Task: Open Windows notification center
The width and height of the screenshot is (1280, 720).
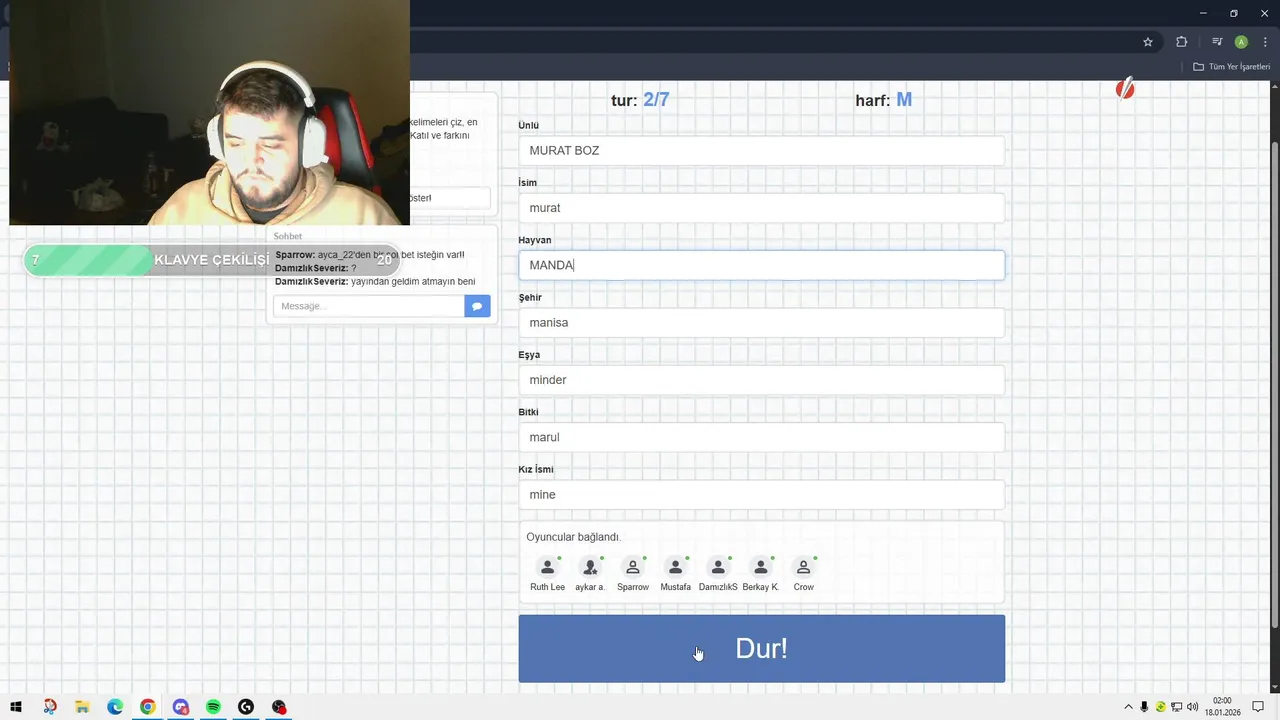Action: (x=1259, y=707)
